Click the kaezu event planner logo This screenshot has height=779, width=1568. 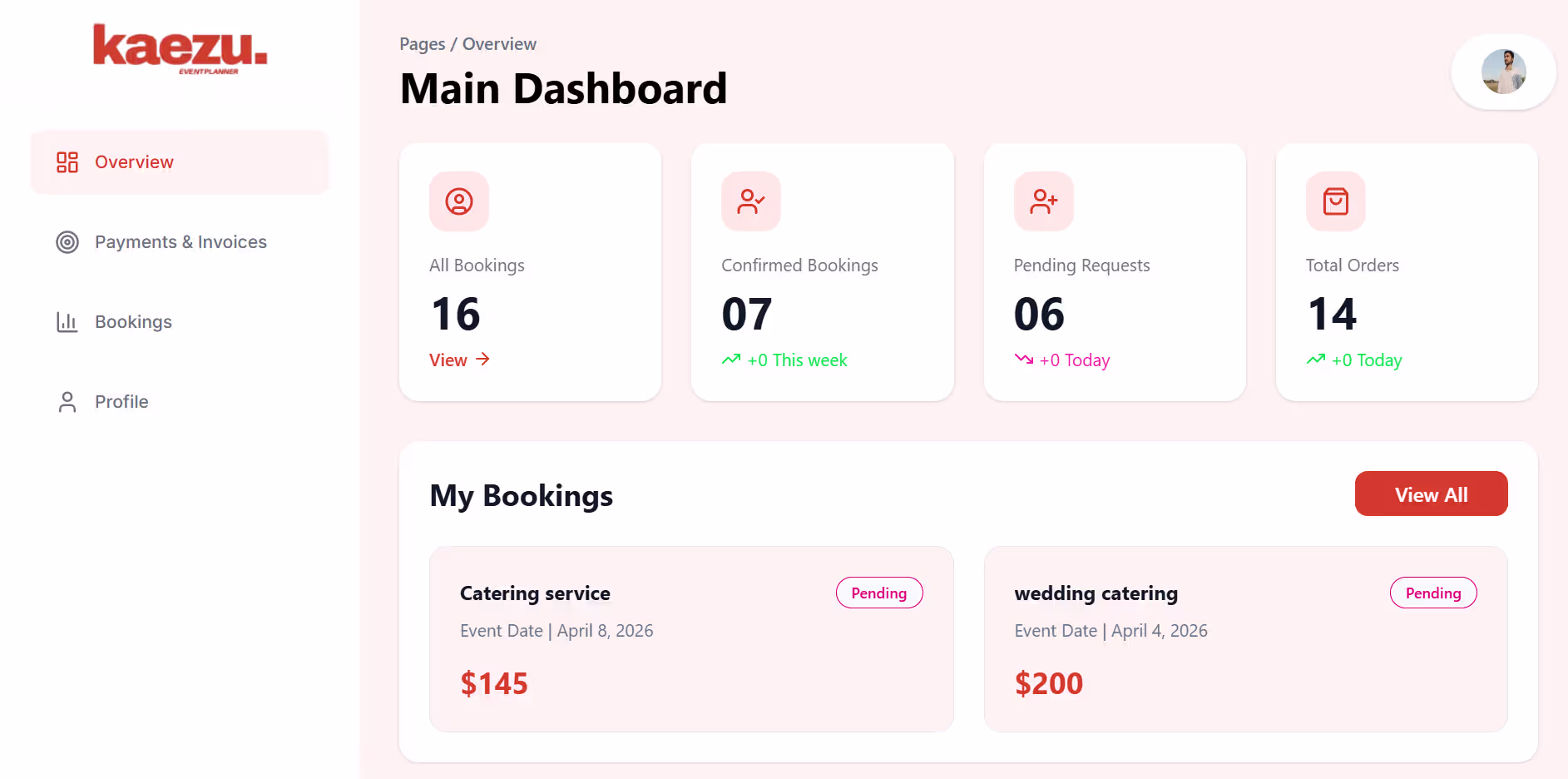coord(180,49)
